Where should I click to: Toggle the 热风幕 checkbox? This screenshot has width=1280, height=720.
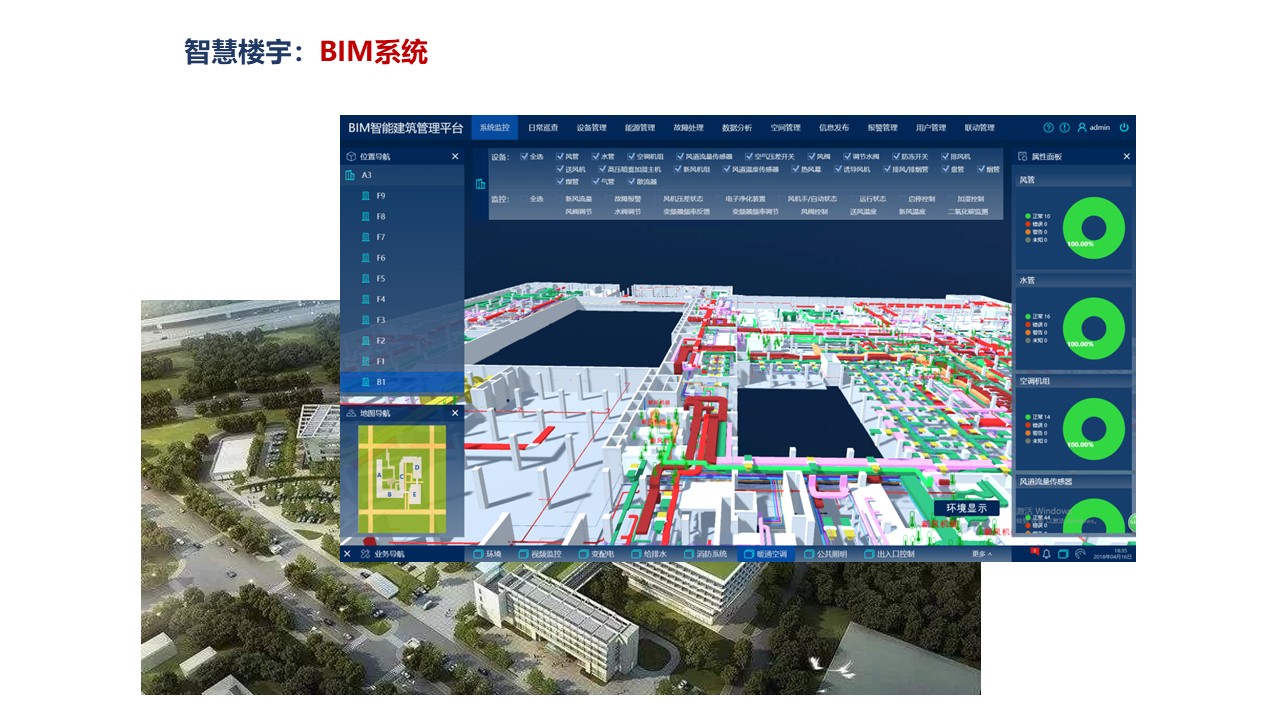[795, 169]
